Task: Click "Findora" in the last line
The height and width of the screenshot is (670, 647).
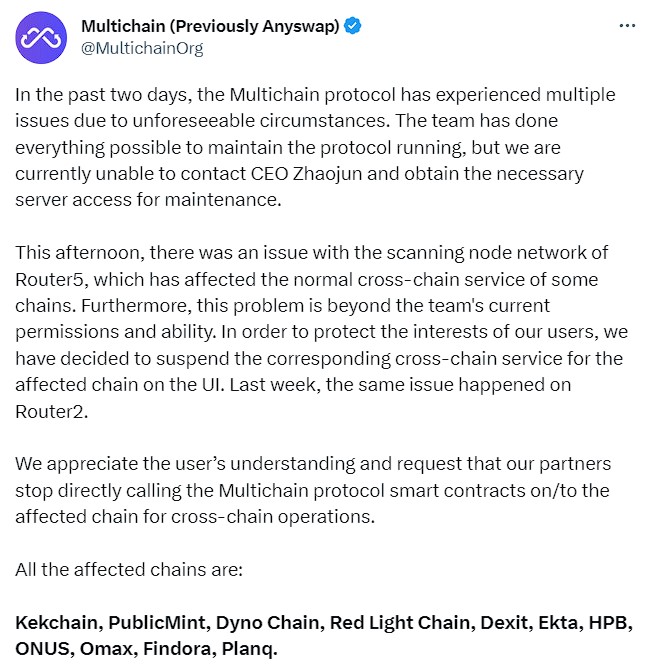Action: pyautogui.click(x=179, y=649)
